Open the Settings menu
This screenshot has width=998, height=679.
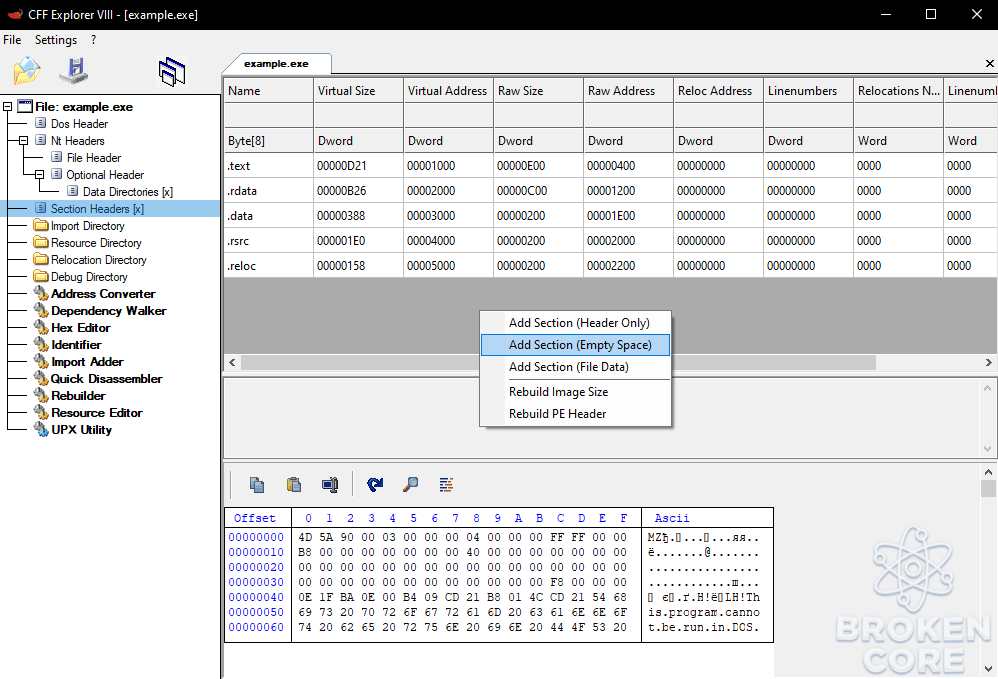pyautogui.click(x=56, y=40)
